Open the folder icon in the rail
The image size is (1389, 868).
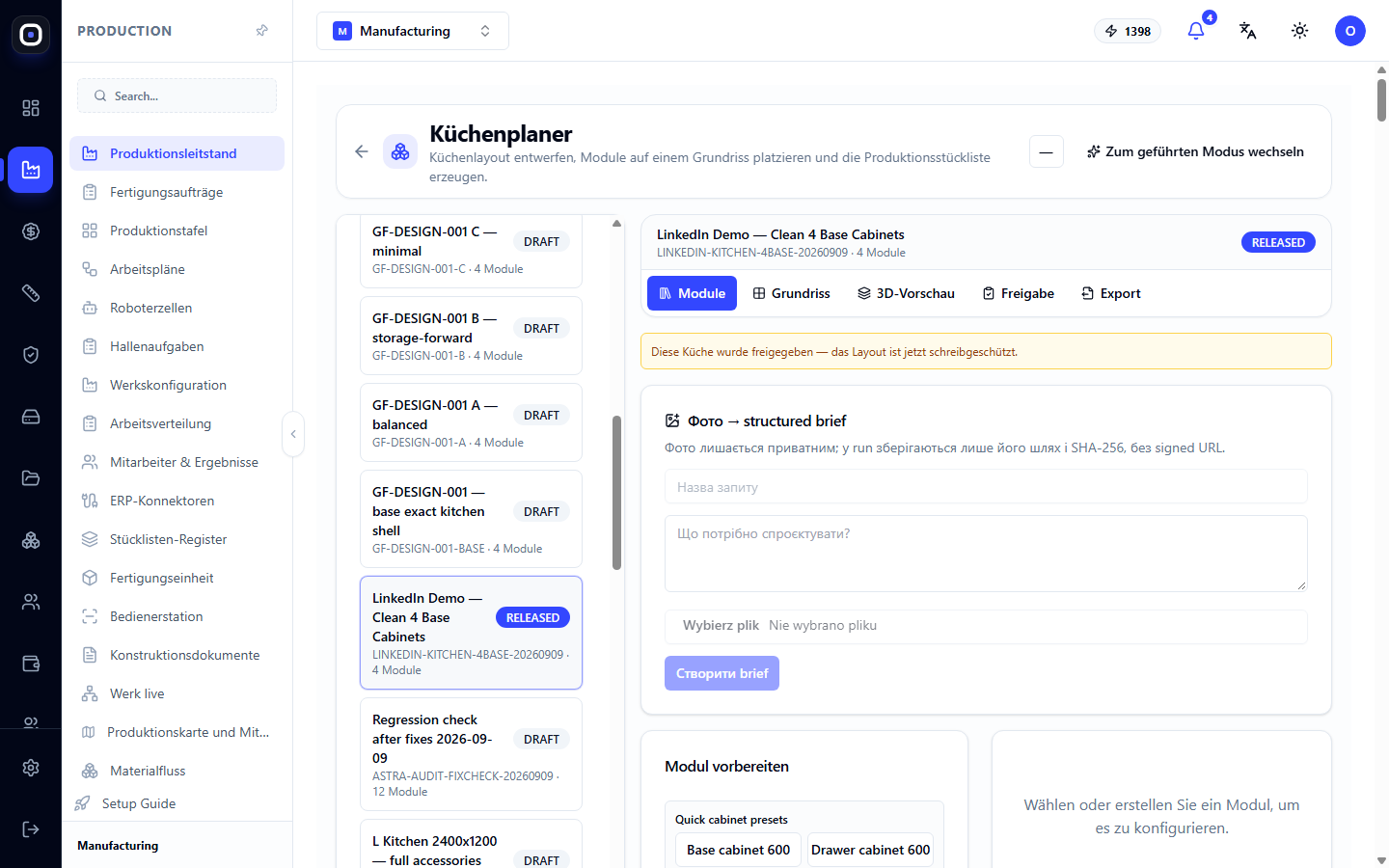pyautogui.click(x=31, y=478)
